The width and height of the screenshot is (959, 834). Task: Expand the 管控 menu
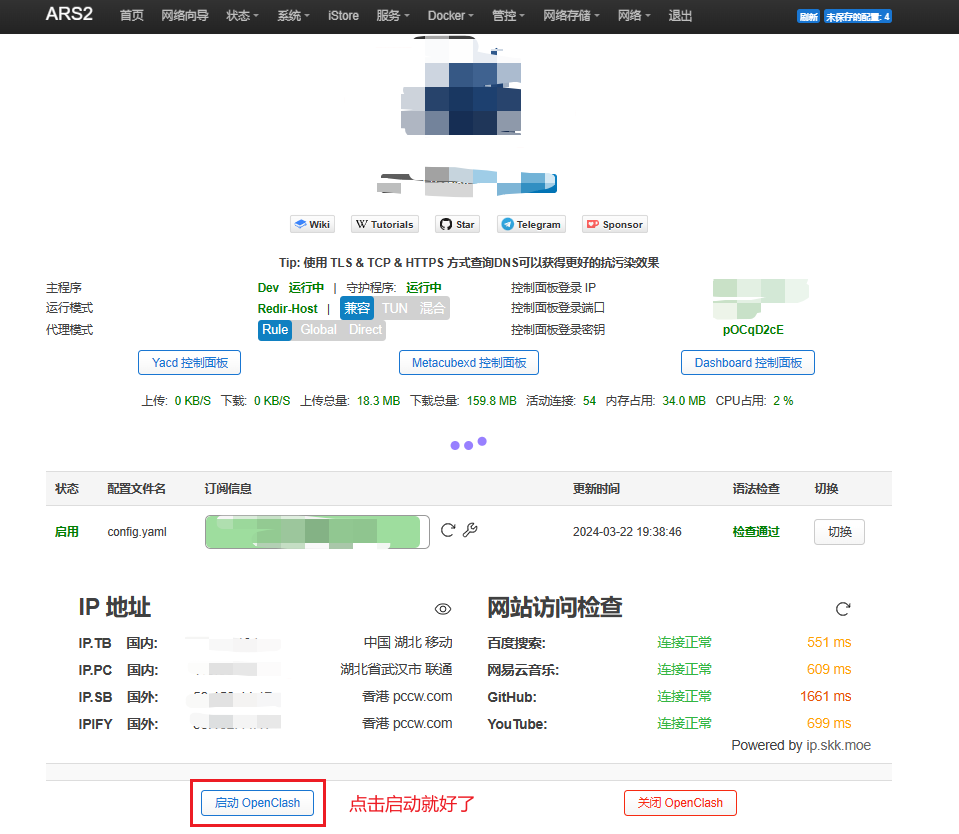click(508, 16)
